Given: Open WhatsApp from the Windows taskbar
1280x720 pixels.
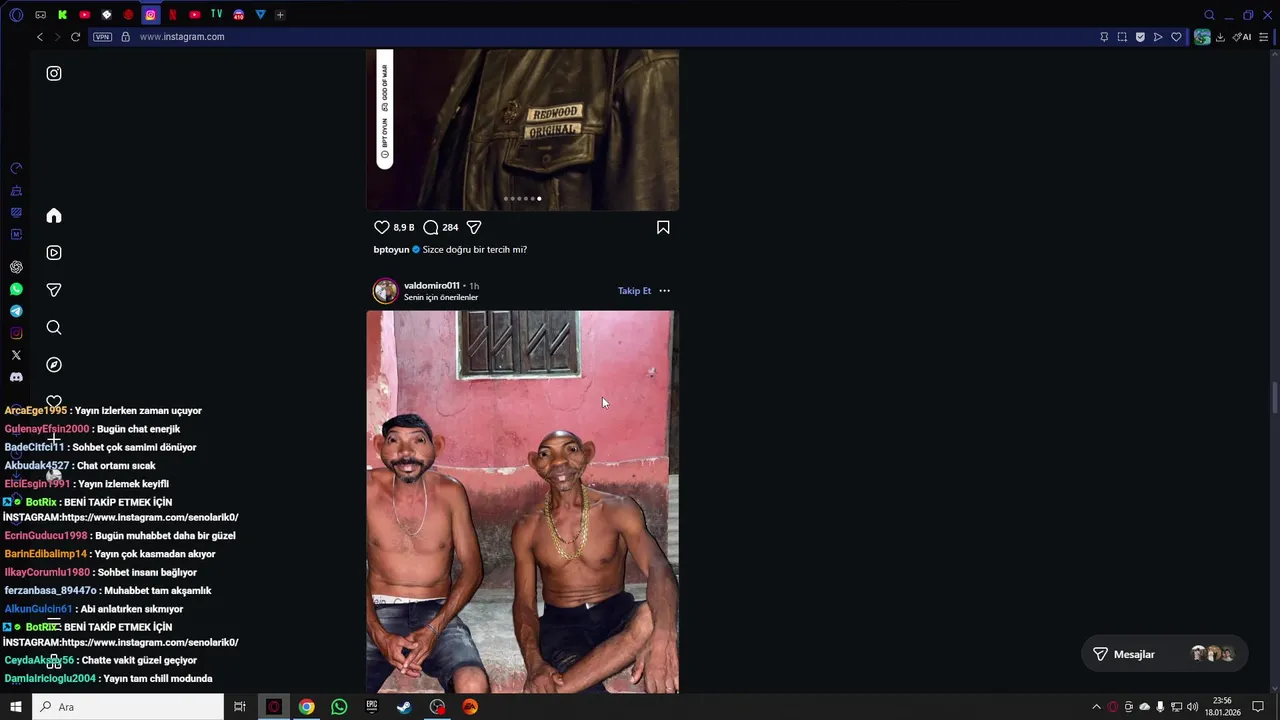Looking at the screenshot, I should pos(339,707).
